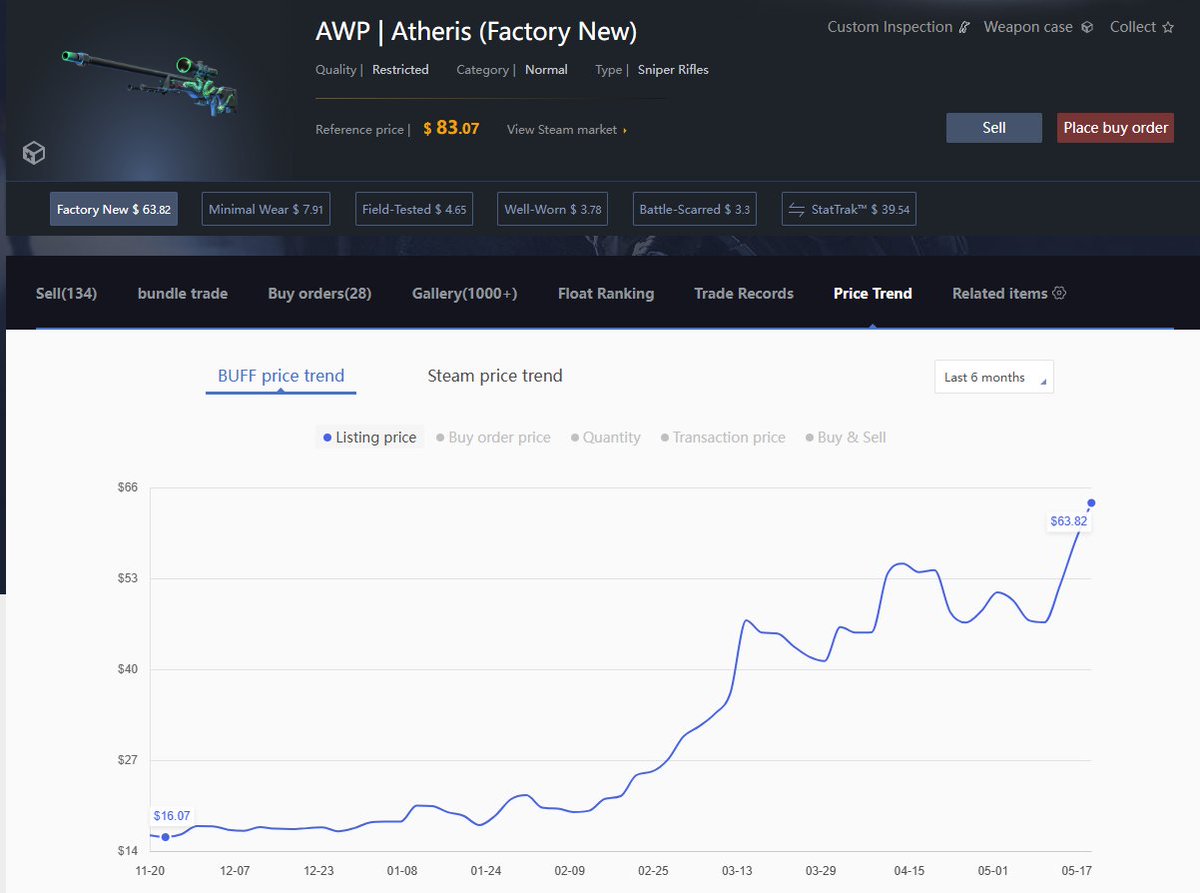This screenshot has width=1200, height=893.
Task: Open the 3D inspect cube icon
Action: [x=34, y=153]
